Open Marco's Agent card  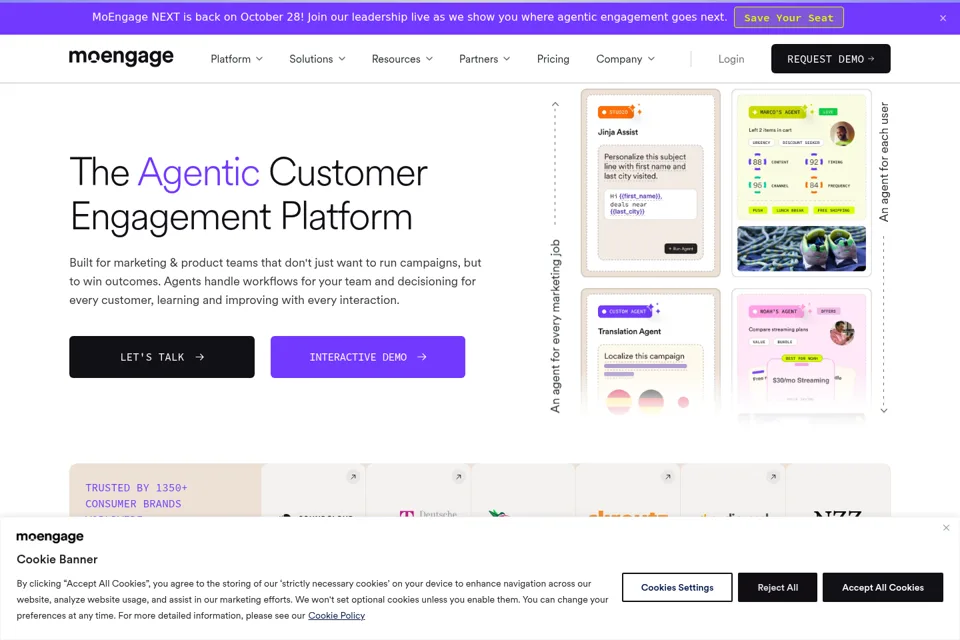(x=801, y=183)
